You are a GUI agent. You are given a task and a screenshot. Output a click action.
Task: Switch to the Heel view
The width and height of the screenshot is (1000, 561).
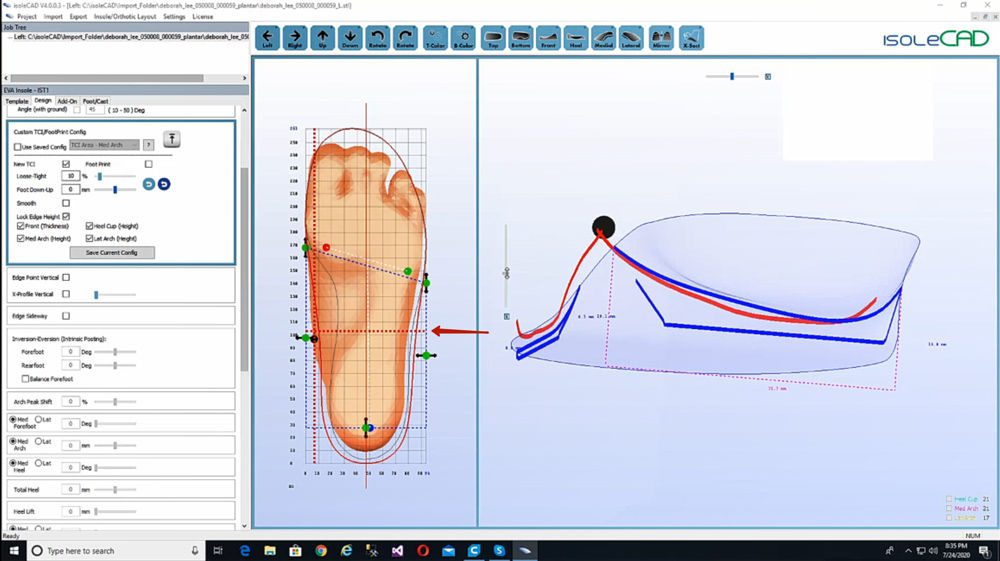click(576, 39)
